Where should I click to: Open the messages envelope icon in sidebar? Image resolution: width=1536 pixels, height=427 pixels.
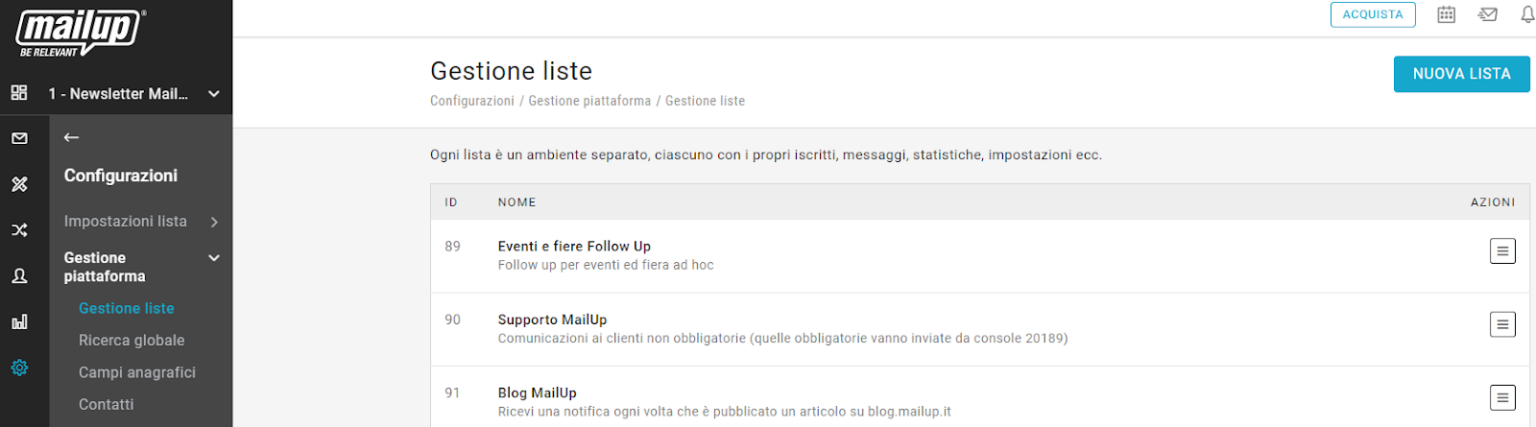tap(19, 138)
